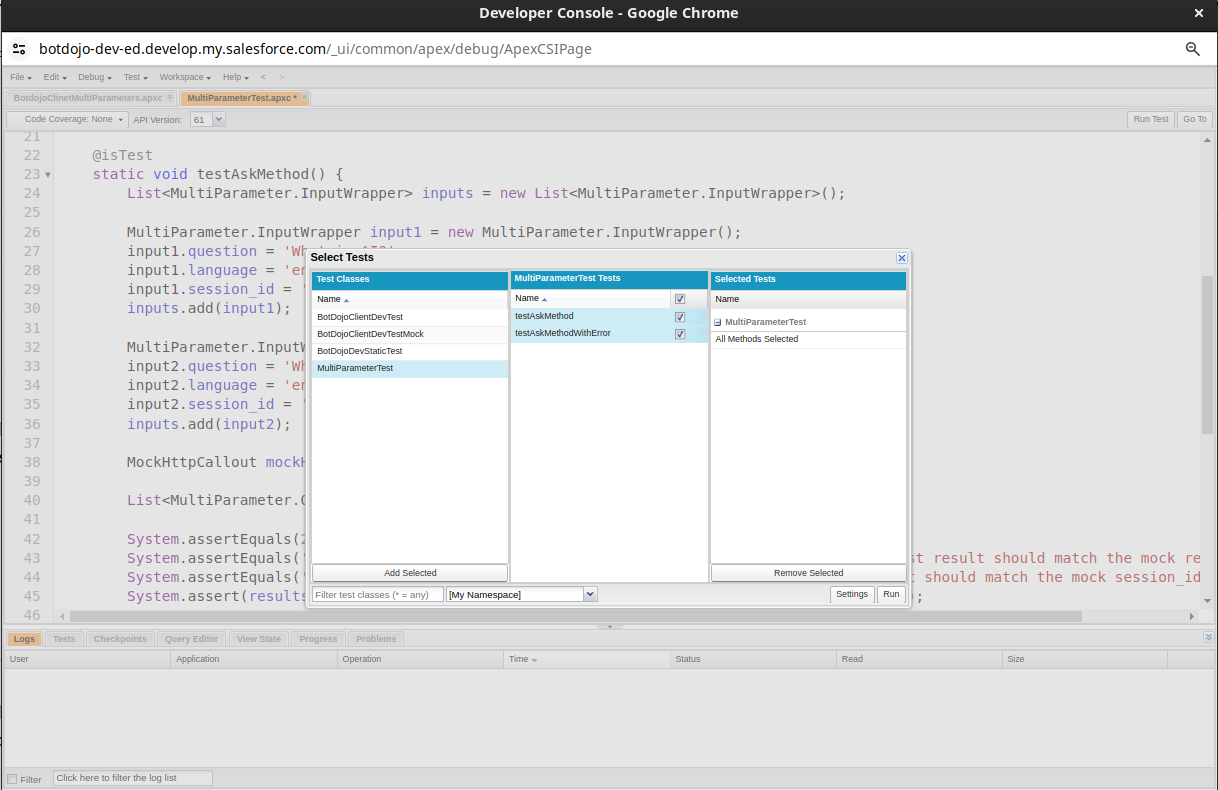Select the BotDojoDevStaticTest class

[x=409, y=351]
